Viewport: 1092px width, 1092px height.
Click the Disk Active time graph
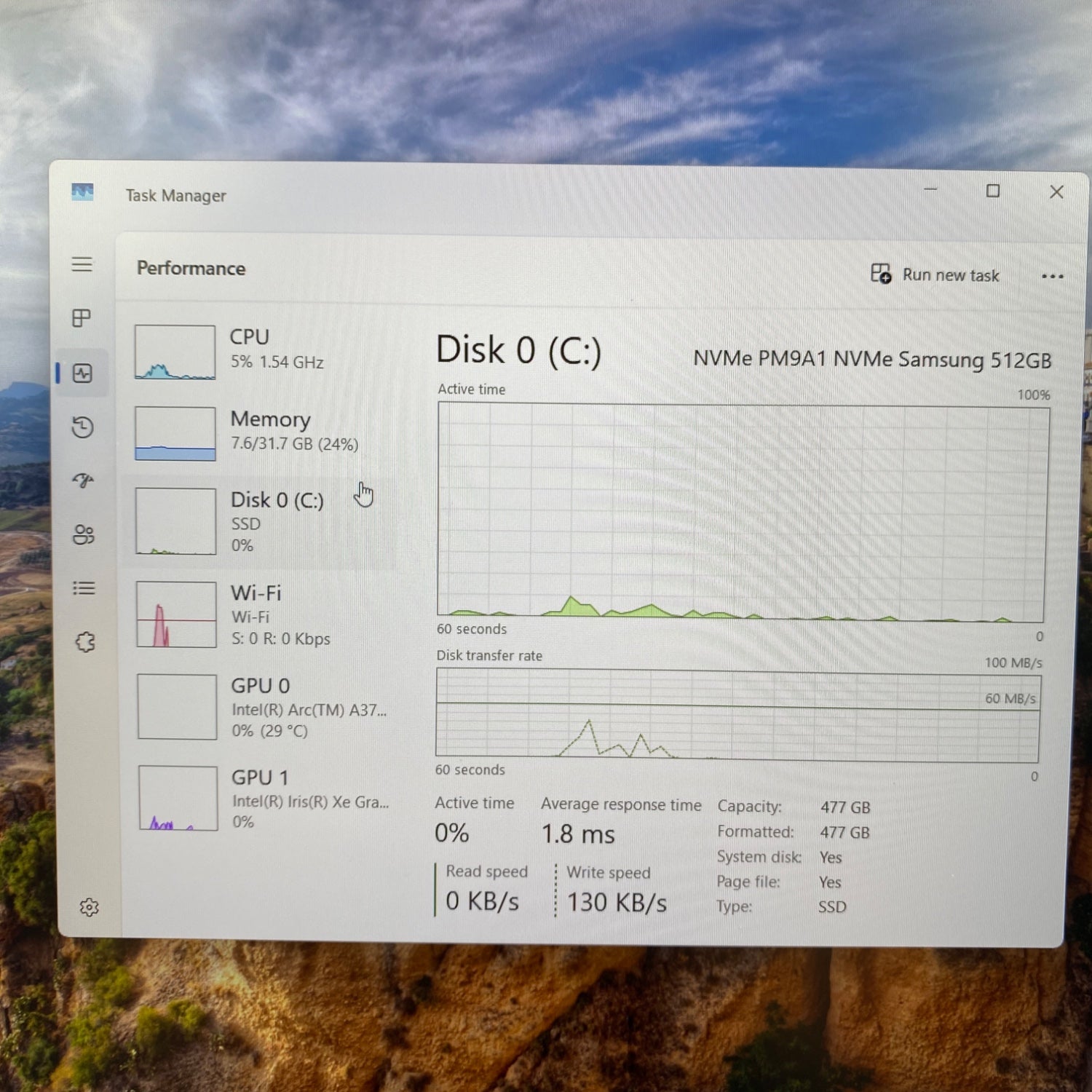[x=741, y=512]
